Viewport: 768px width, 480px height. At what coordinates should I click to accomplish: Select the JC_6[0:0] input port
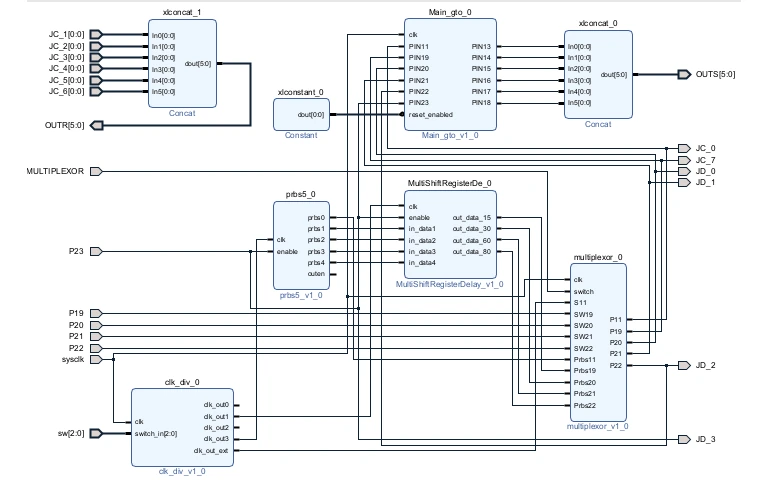96,91
